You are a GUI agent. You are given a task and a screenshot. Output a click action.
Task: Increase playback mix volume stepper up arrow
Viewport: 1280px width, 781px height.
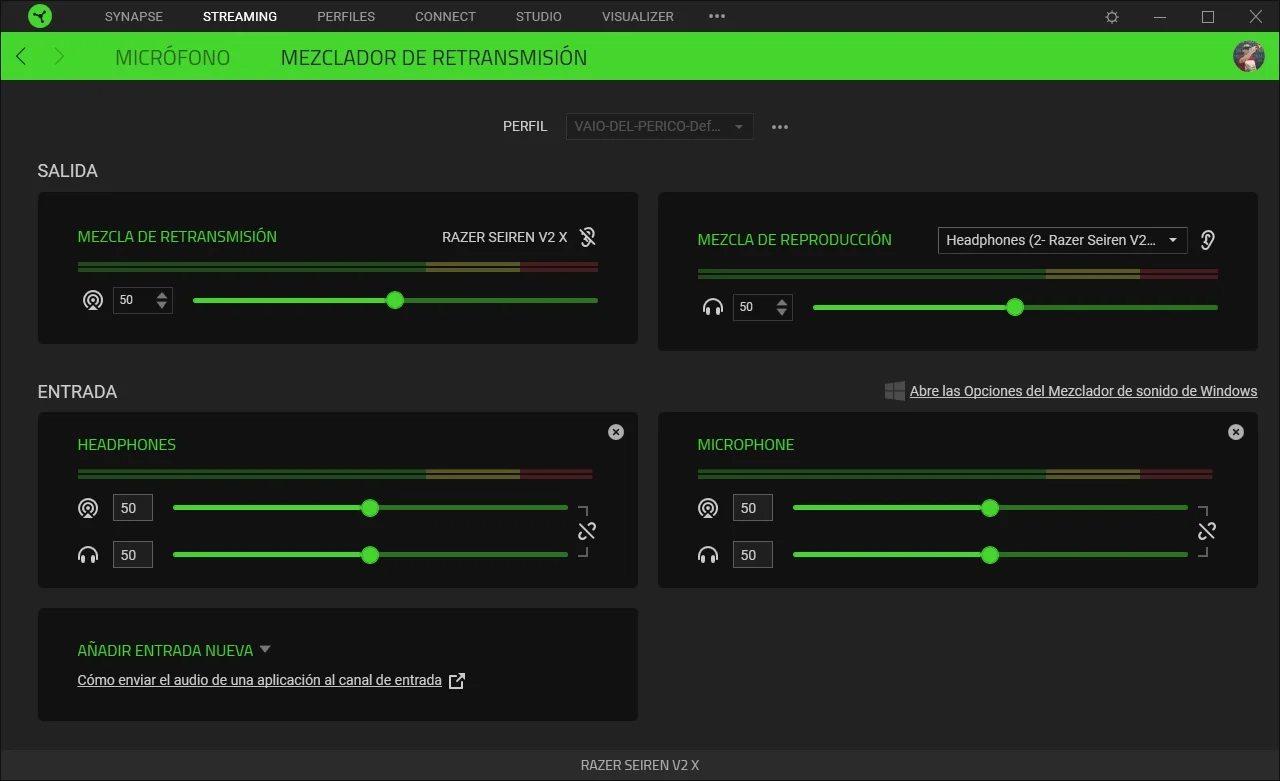click(782, 302)
